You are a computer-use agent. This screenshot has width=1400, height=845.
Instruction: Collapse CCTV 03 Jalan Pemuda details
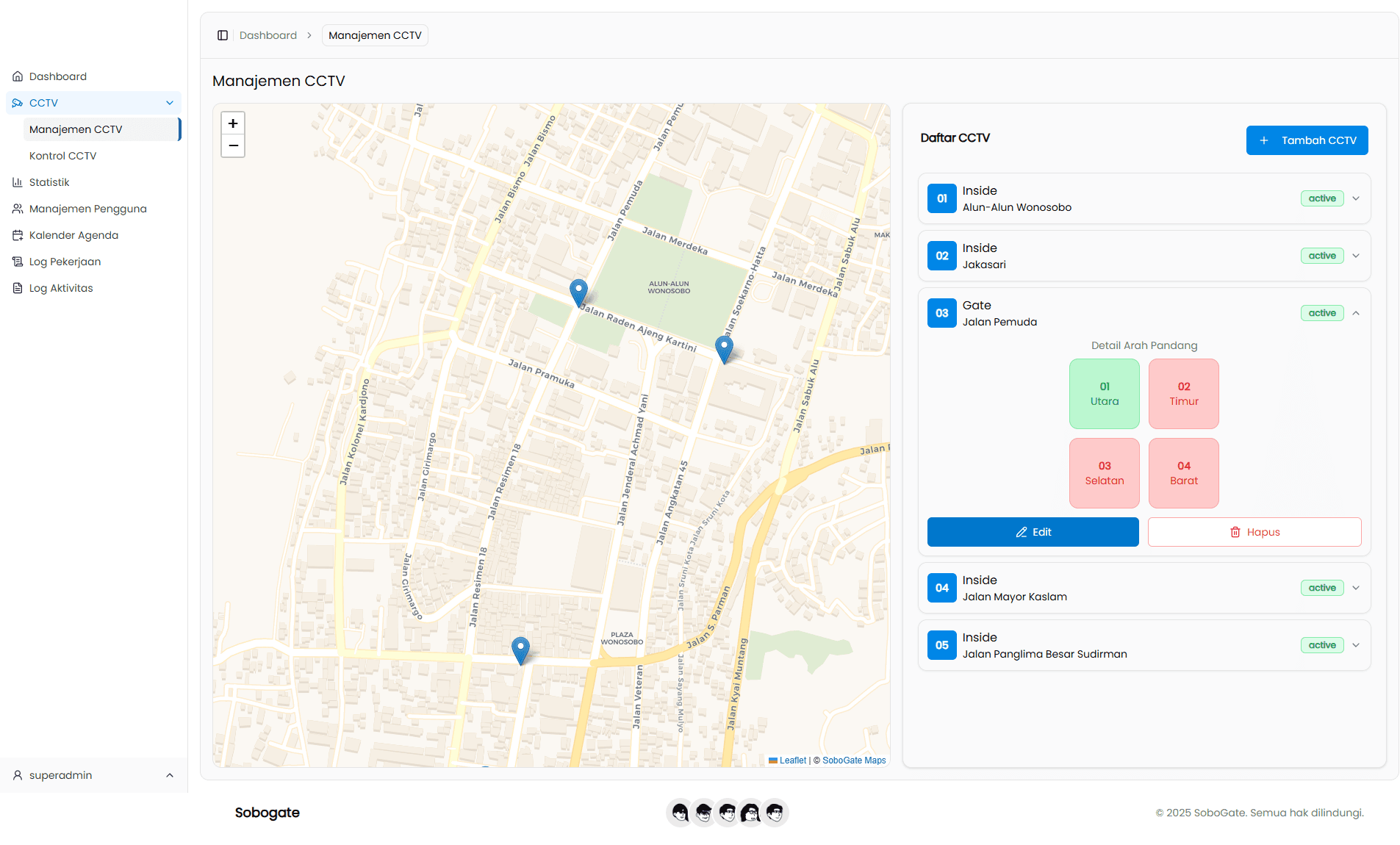pyautogui.click(x=1356, y=313)
